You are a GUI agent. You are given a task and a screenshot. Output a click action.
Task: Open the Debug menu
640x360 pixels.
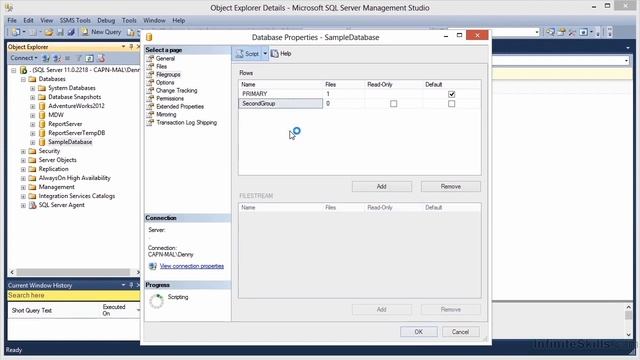coord(106,20)
